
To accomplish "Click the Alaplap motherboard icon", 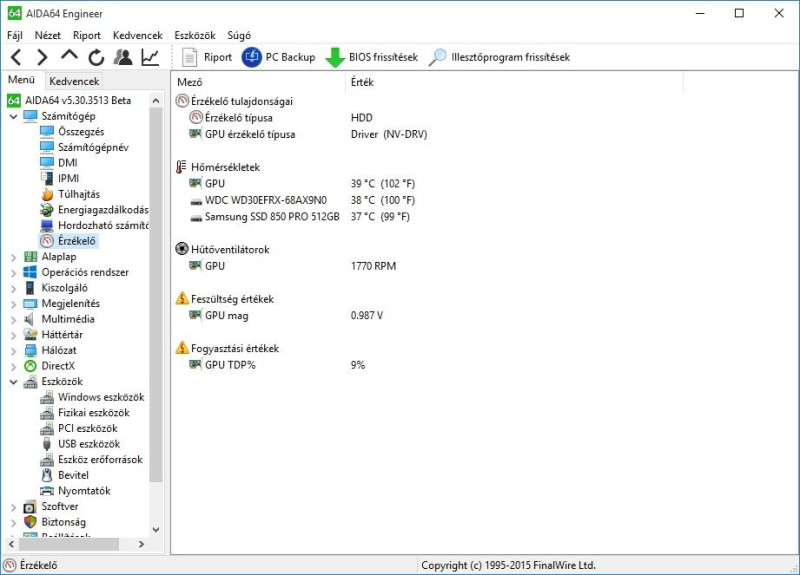I will [x=30, y=257].
